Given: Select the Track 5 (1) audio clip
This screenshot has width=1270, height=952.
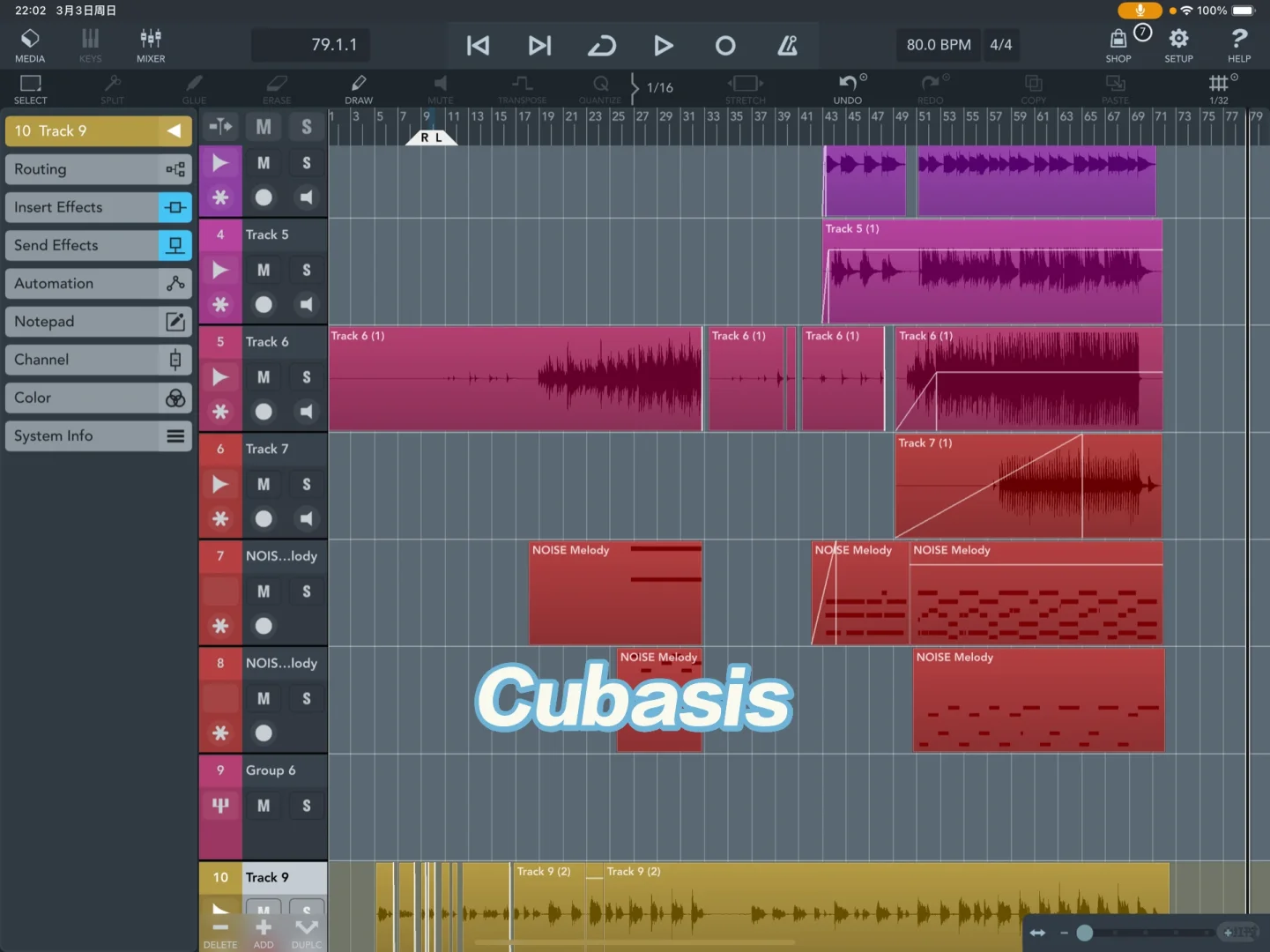Looking at the screenshot, I should (x=992, y=271).
